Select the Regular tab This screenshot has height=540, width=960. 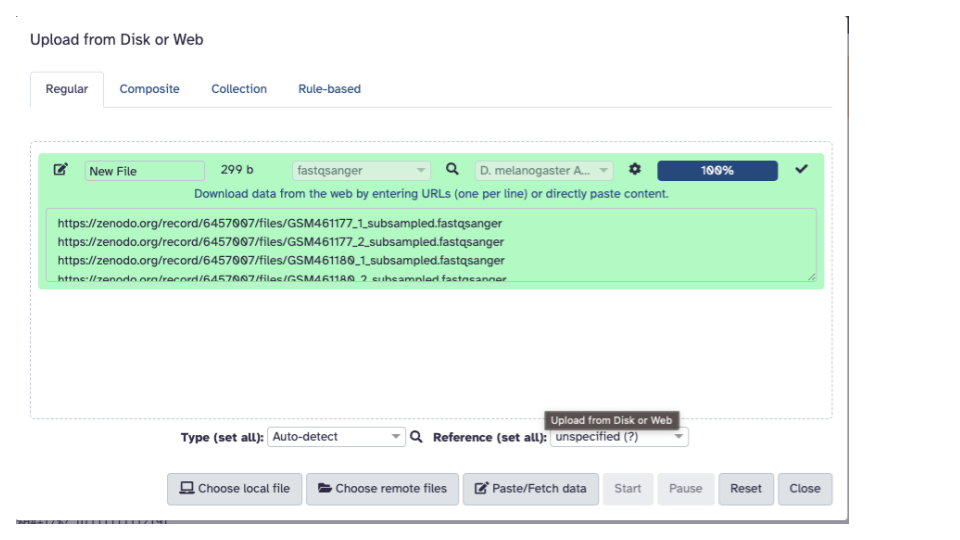[67, 89]
